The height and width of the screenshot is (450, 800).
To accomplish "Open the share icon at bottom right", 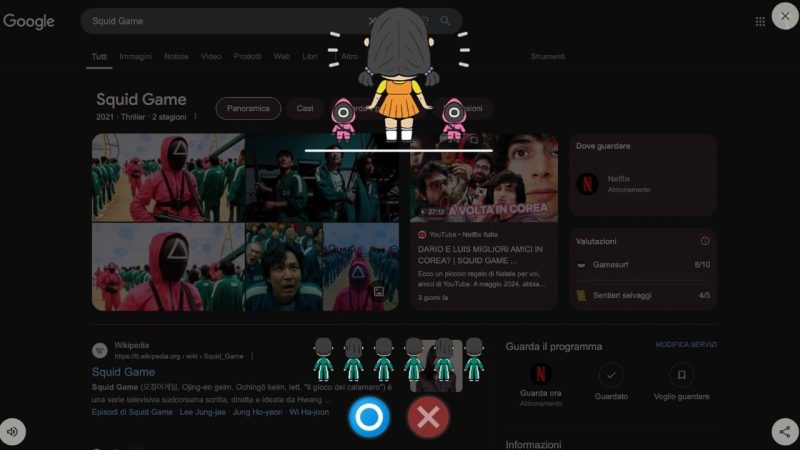I will pyautogui.click(x=785, y=432).
